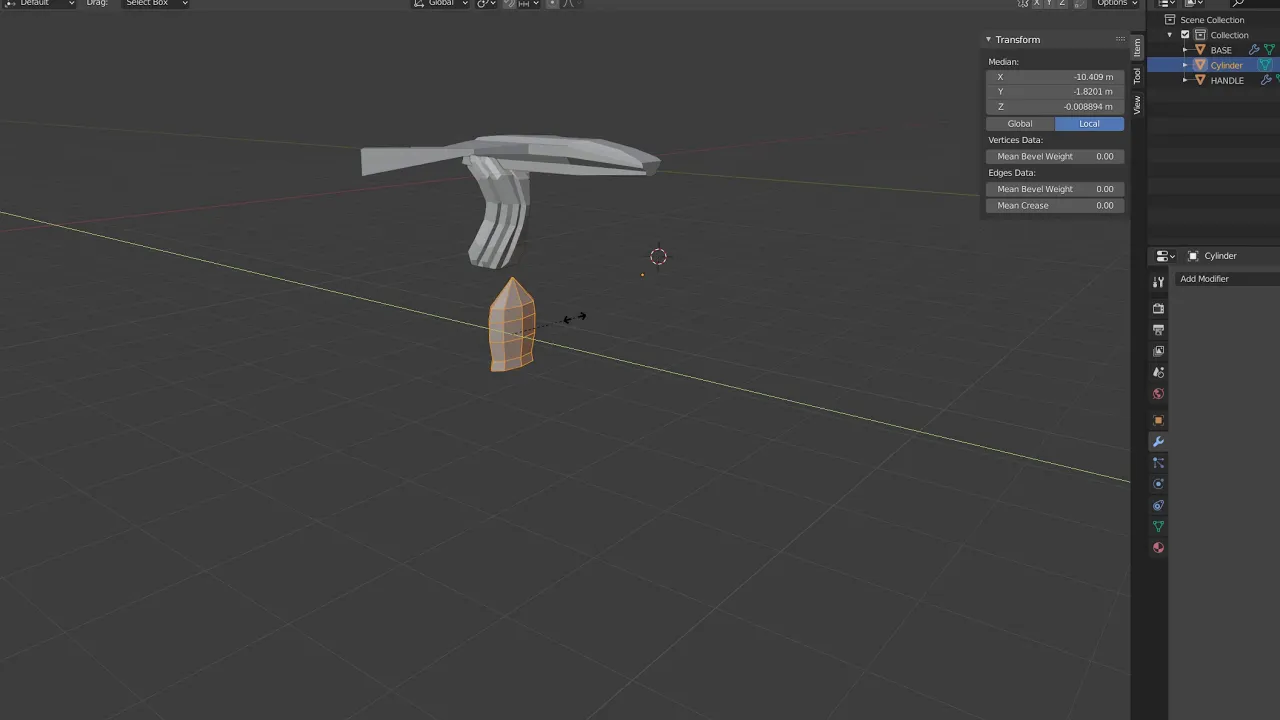Click the Add Modifier button
The image size is (1280, 720).
(x=1228, y=279)
